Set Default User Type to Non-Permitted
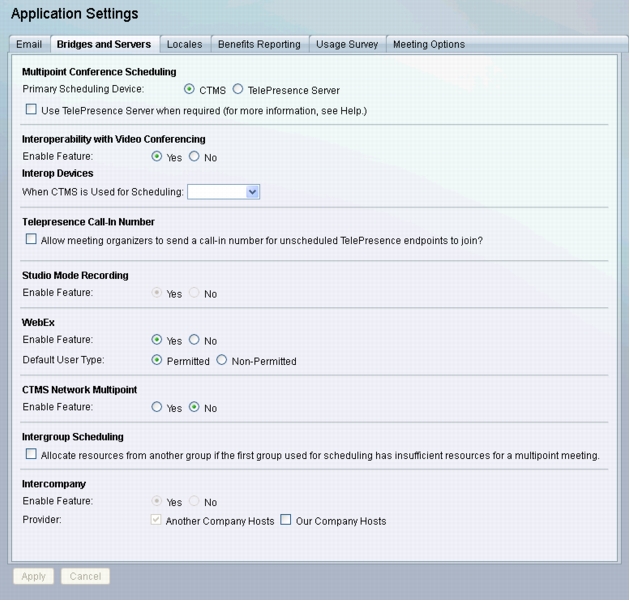The height and width of the screenshot is (614, 630). [222, 360]
